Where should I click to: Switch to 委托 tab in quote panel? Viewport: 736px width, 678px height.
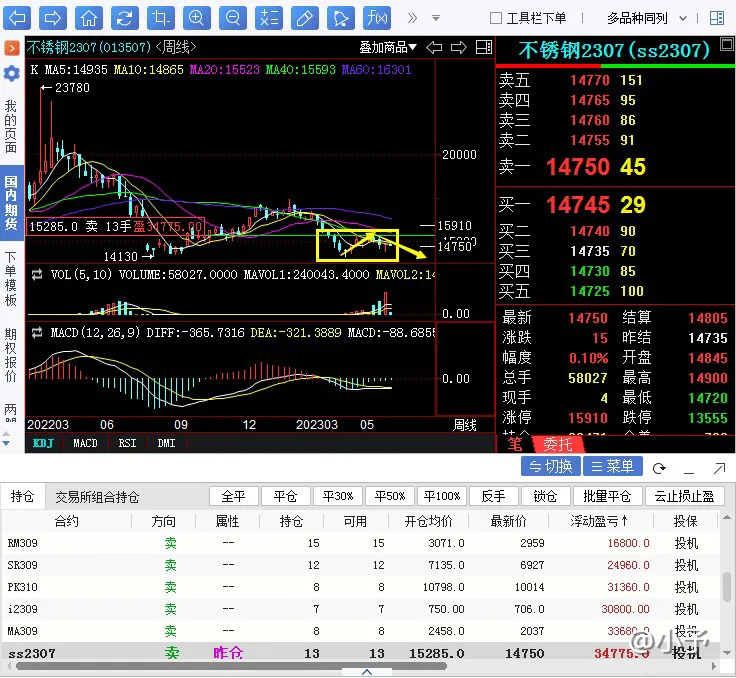558,444
